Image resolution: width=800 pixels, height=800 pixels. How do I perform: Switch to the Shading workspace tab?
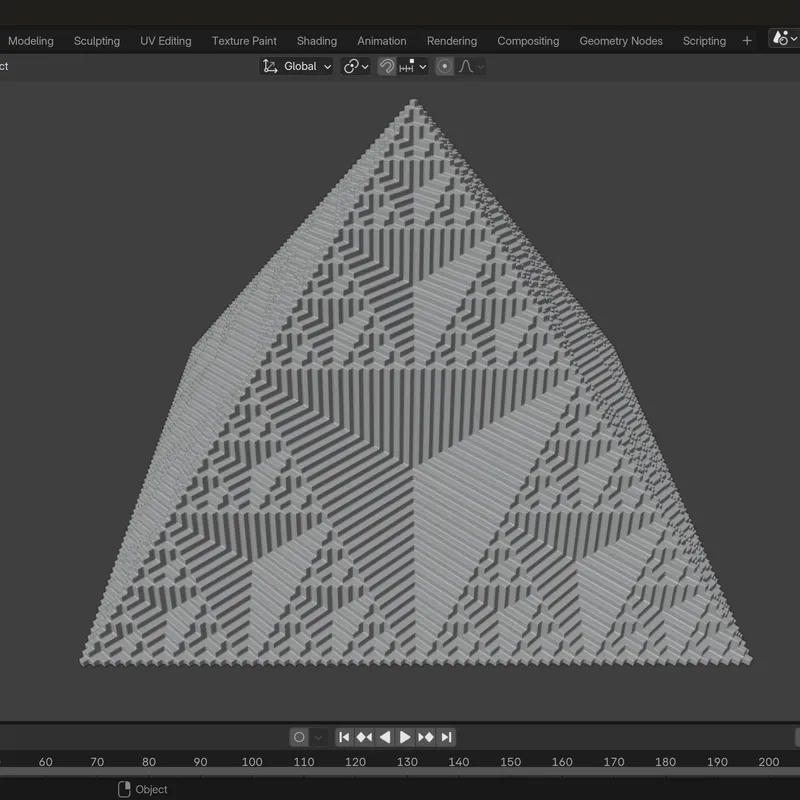[x=317, y=41]
